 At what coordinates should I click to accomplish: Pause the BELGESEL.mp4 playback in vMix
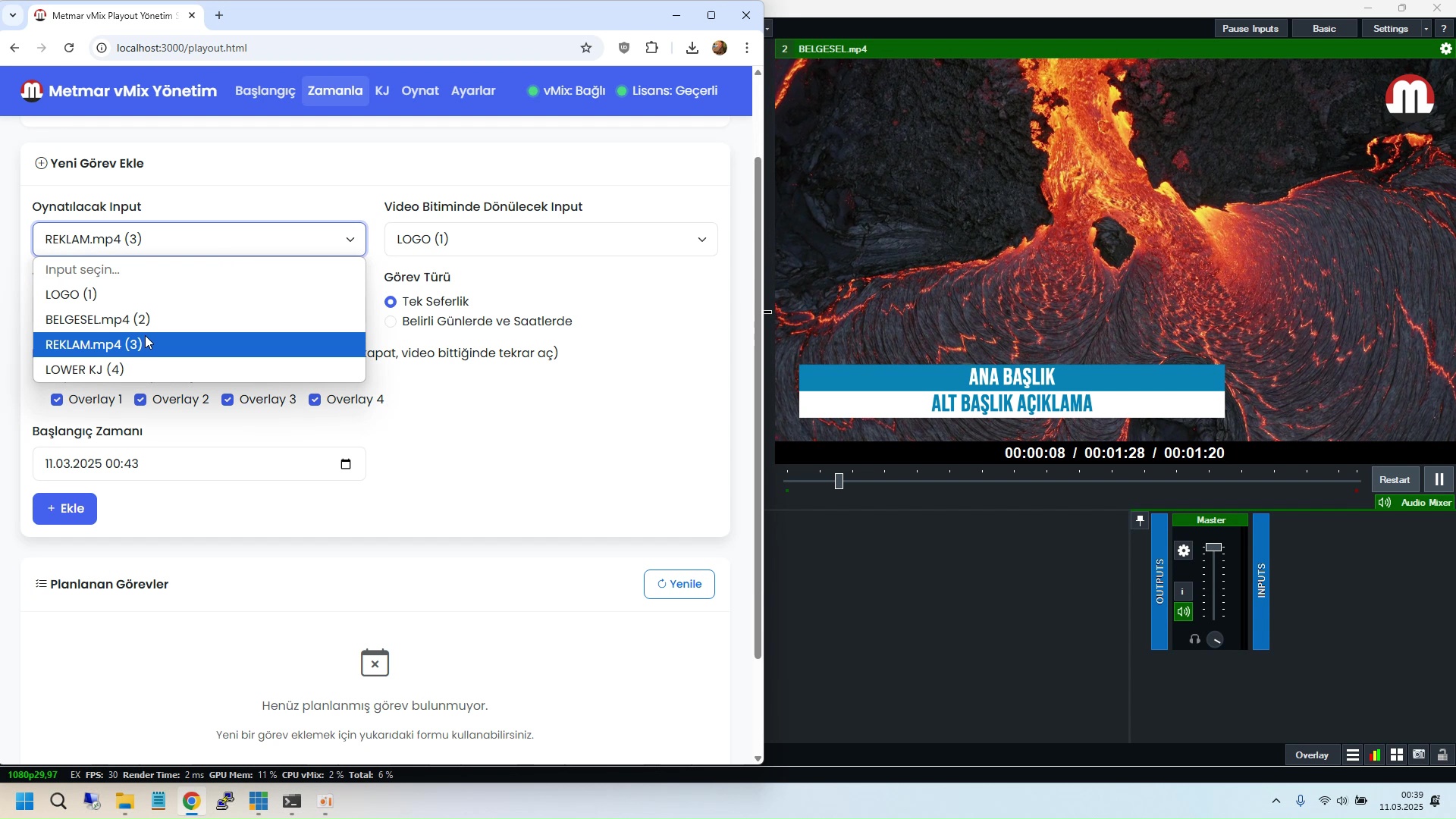(x=1439, y=480)
